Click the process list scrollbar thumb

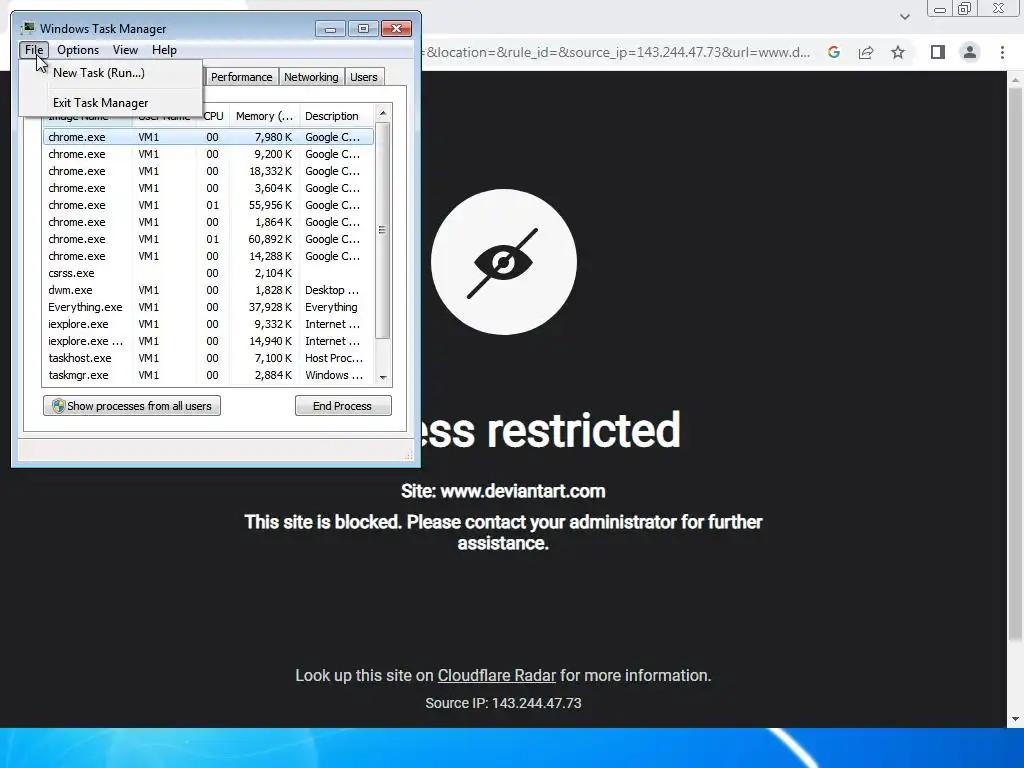coord(383,230)
